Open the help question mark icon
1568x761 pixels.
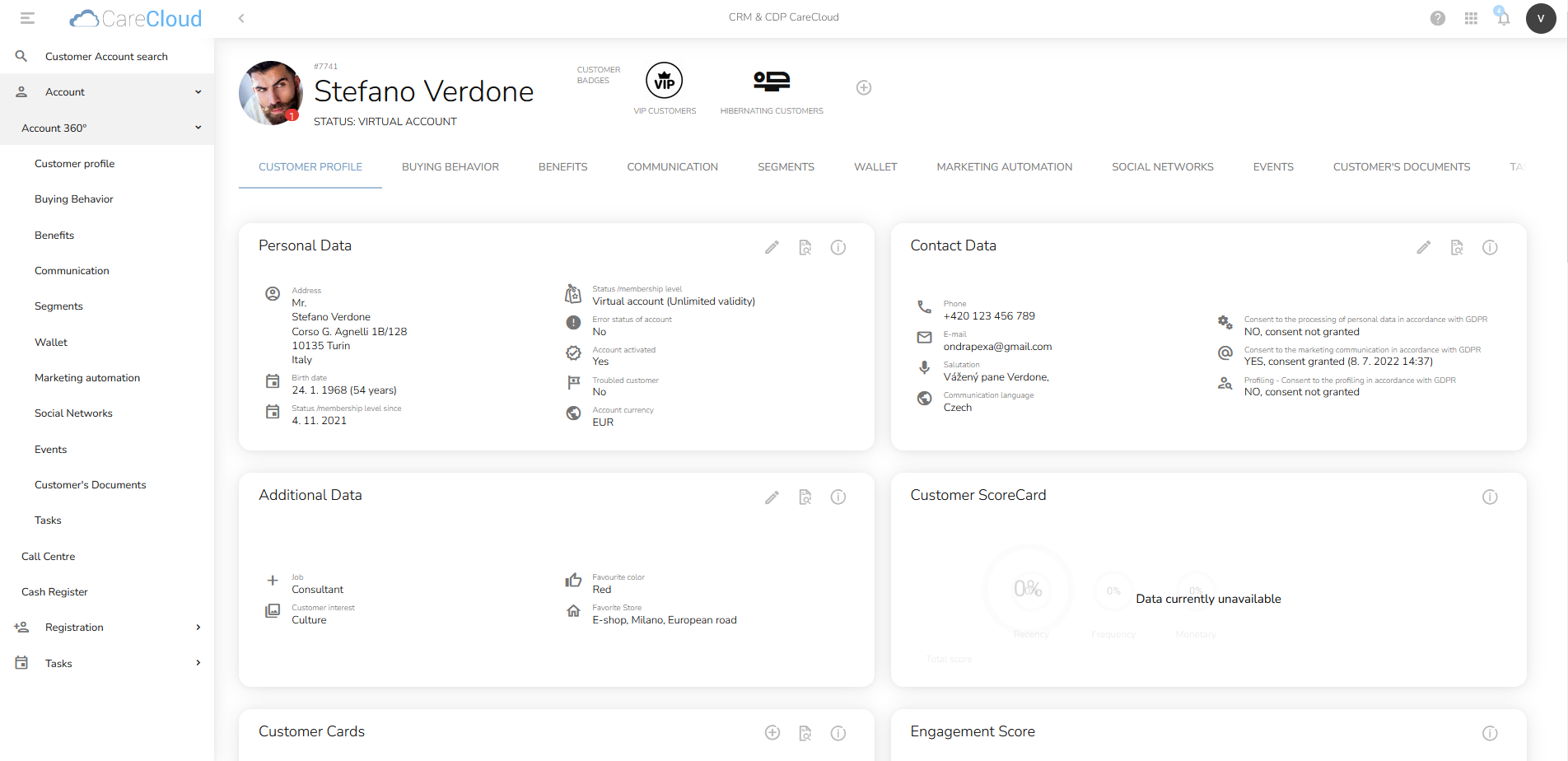[x=1437, y=18]
